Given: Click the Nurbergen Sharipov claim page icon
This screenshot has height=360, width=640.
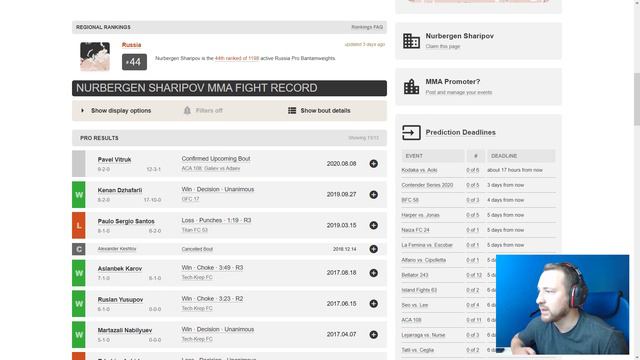Looking at the screenshot, I should click(x=411, y=41).
